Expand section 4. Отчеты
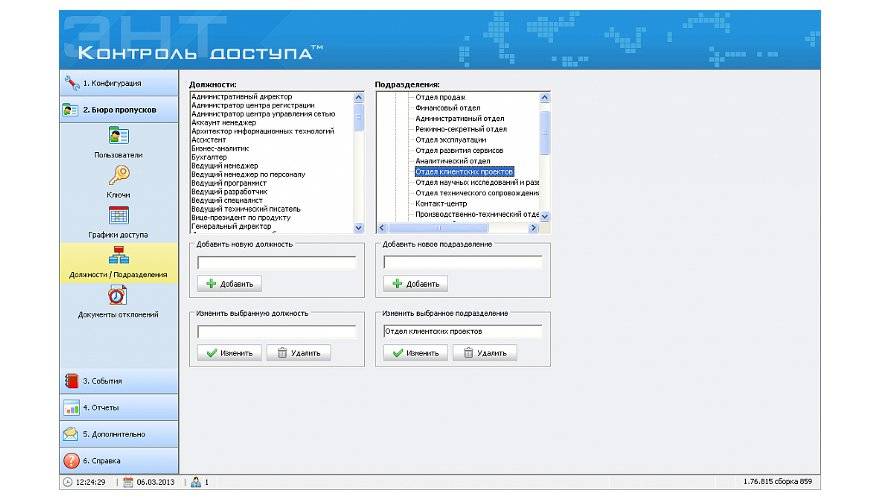The image size is (880, 500). coord(118,408)
